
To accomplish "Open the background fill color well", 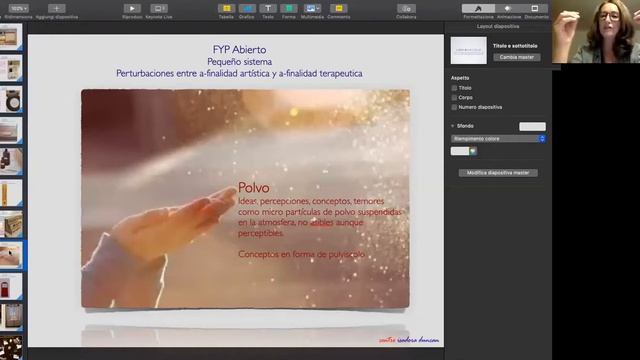I will 460,151.
